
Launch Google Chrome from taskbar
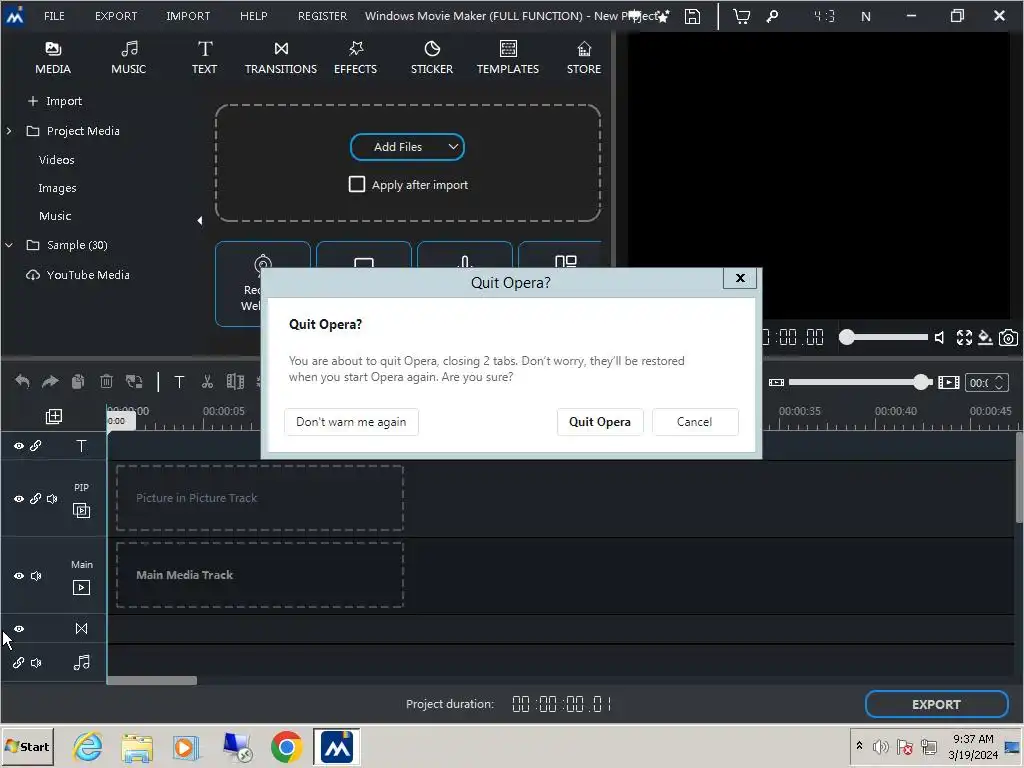[287, 747]
